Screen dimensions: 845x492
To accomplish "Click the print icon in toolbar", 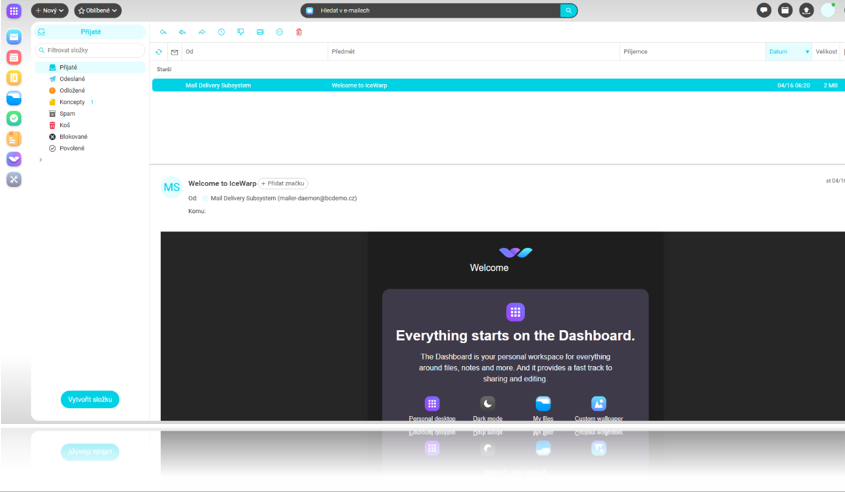I will [x=260, y=32].
